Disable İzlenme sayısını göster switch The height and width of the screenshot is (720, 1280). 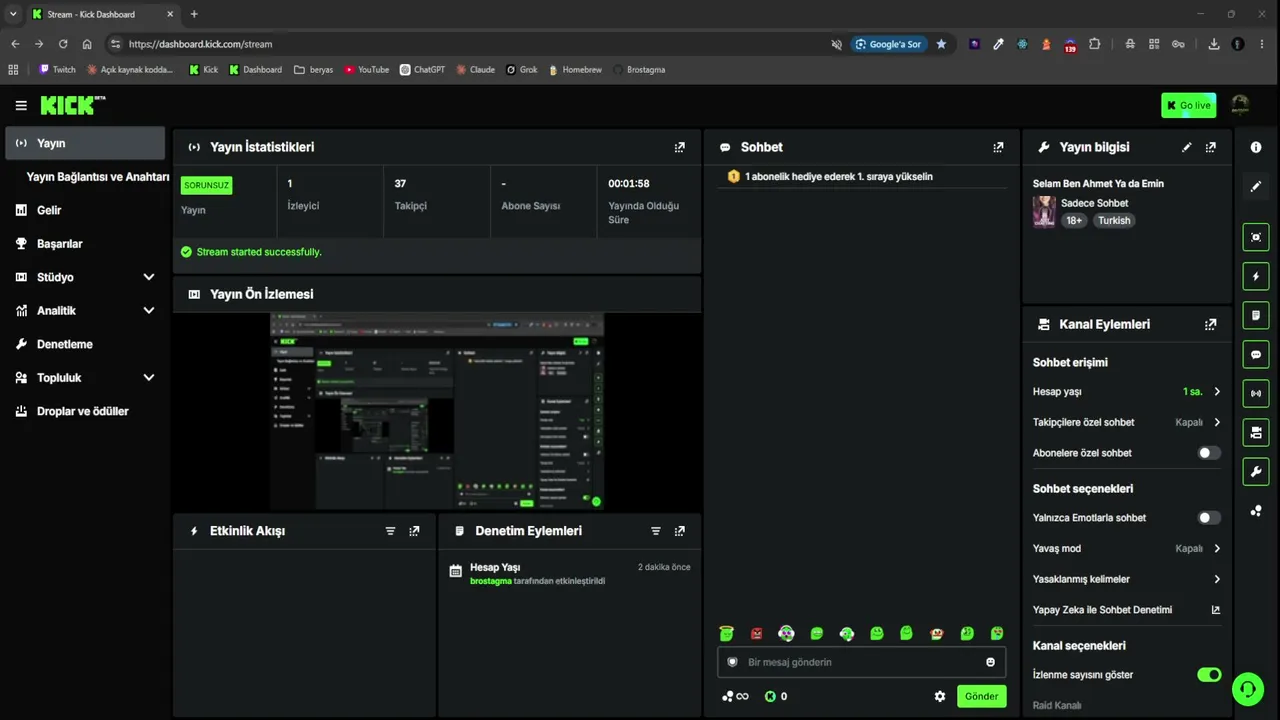[x=1209, y=675]
